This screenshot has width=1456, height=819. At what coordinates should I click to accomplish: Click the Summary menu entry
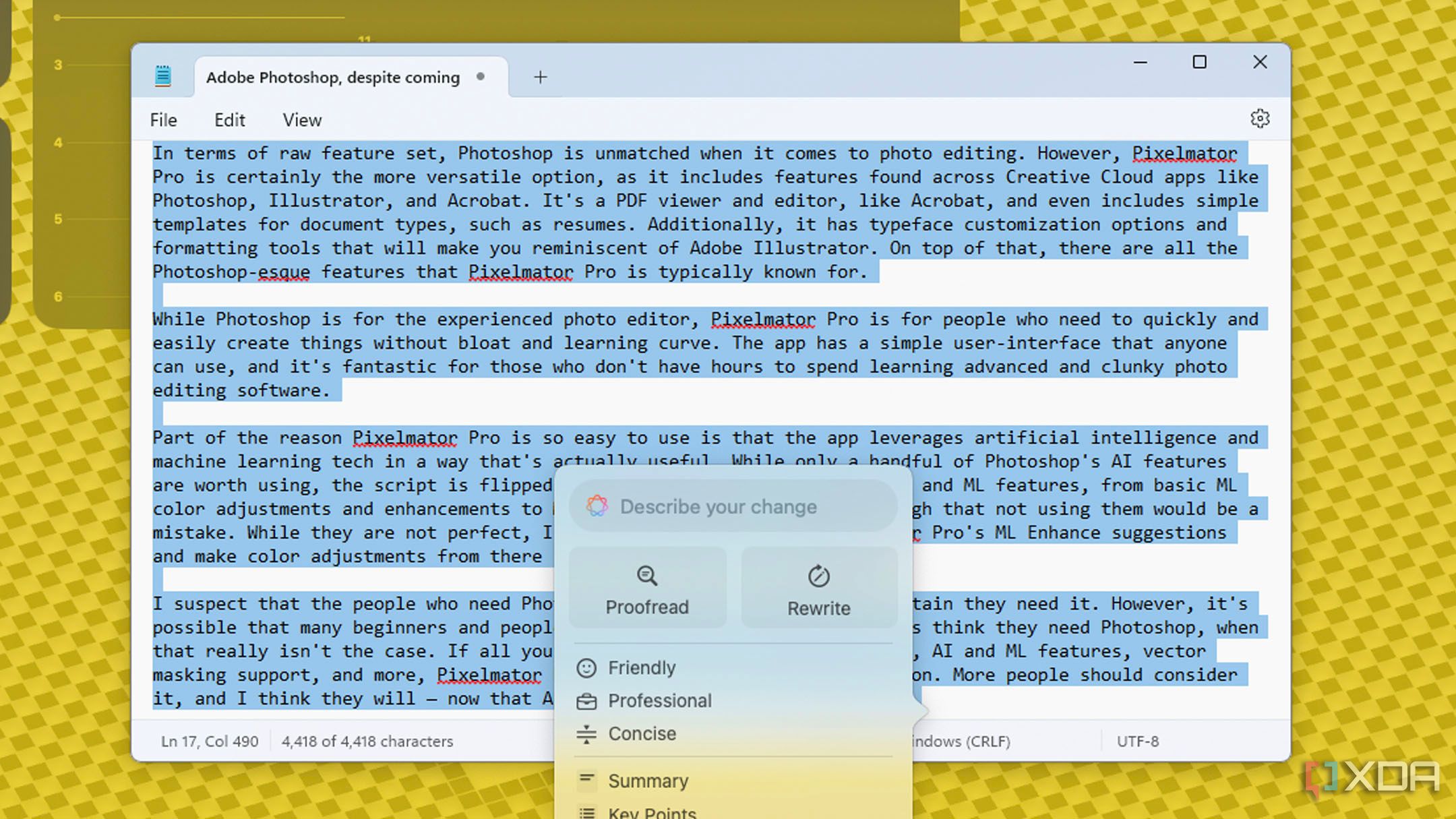pos(648,780)
